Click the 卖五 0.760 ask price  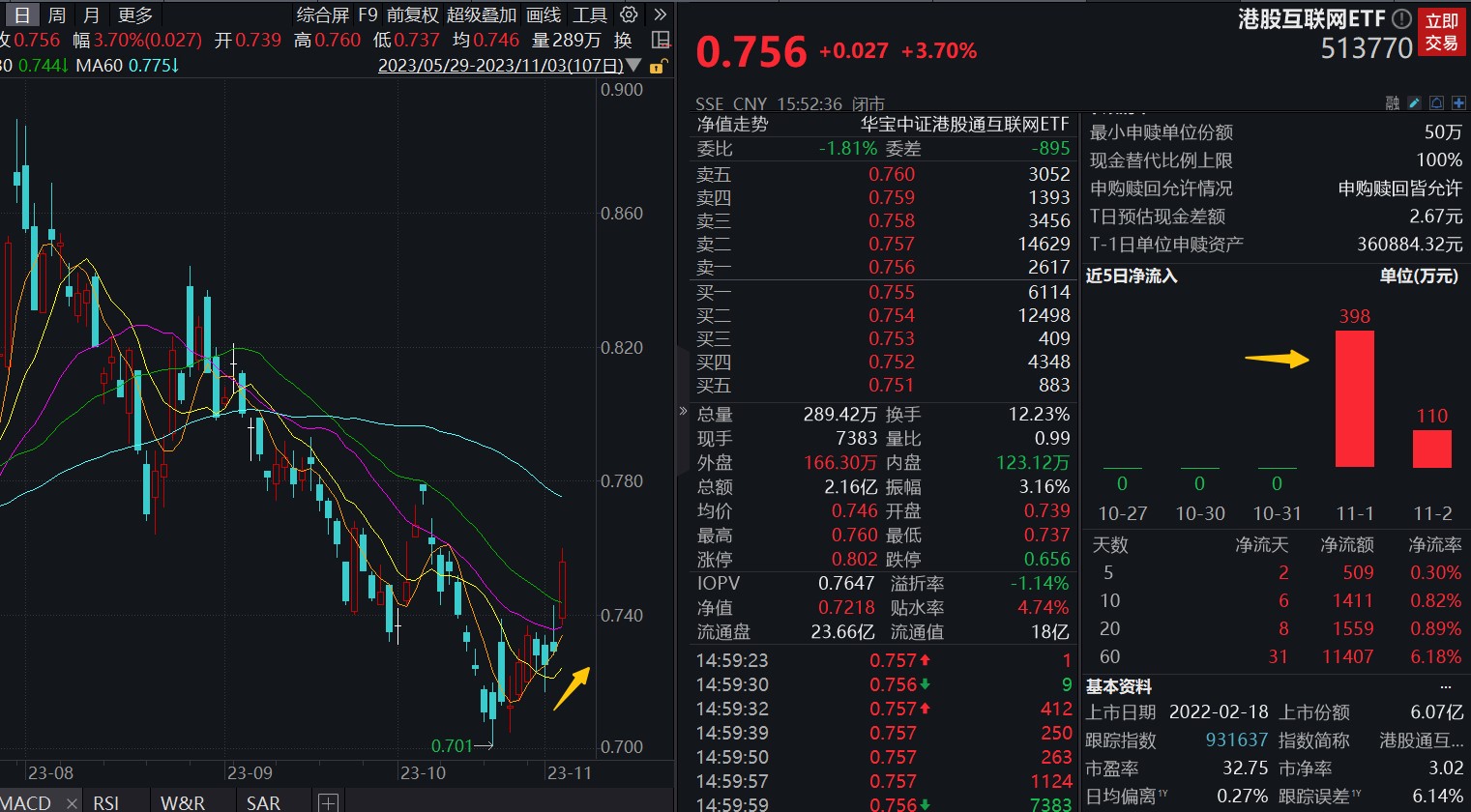[x=891, y=174]
